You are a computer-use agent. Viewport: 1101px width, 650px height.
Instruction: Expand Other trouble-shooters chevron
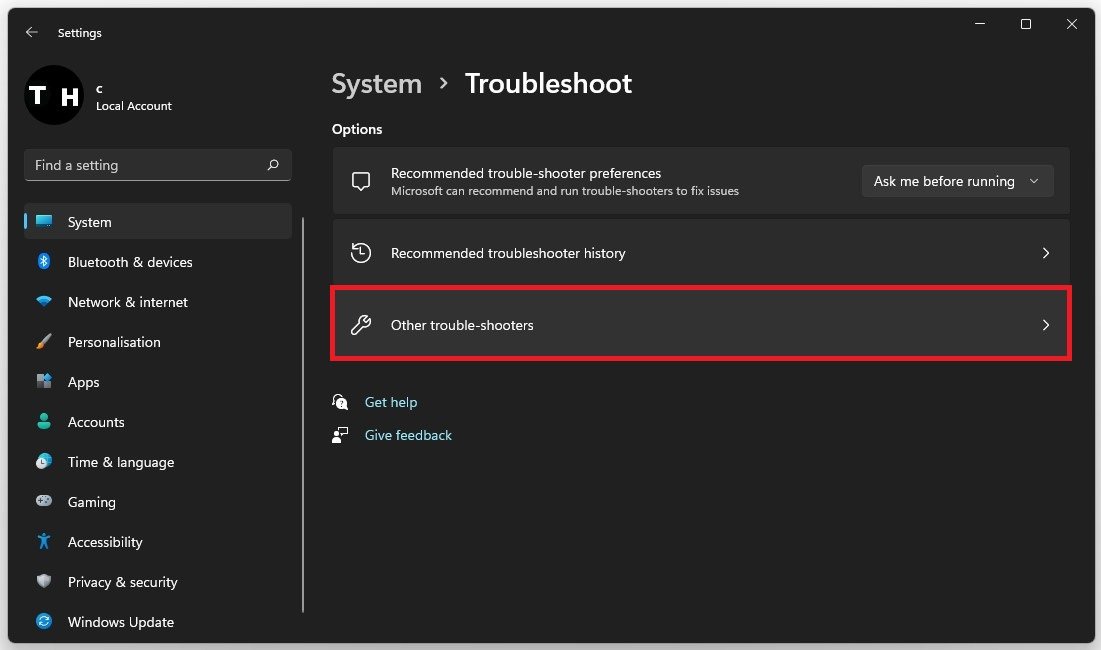point(1045,325)
